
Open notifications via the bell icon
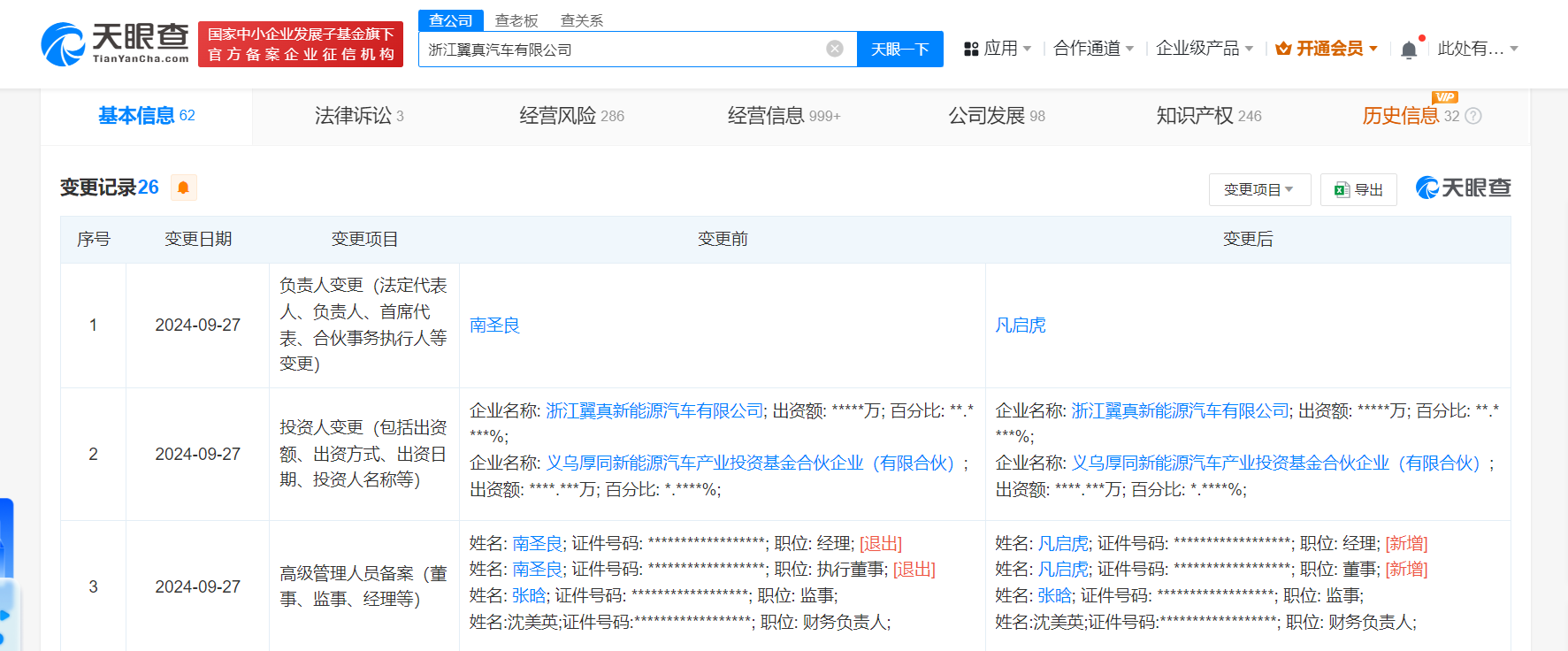(1409, 50)
